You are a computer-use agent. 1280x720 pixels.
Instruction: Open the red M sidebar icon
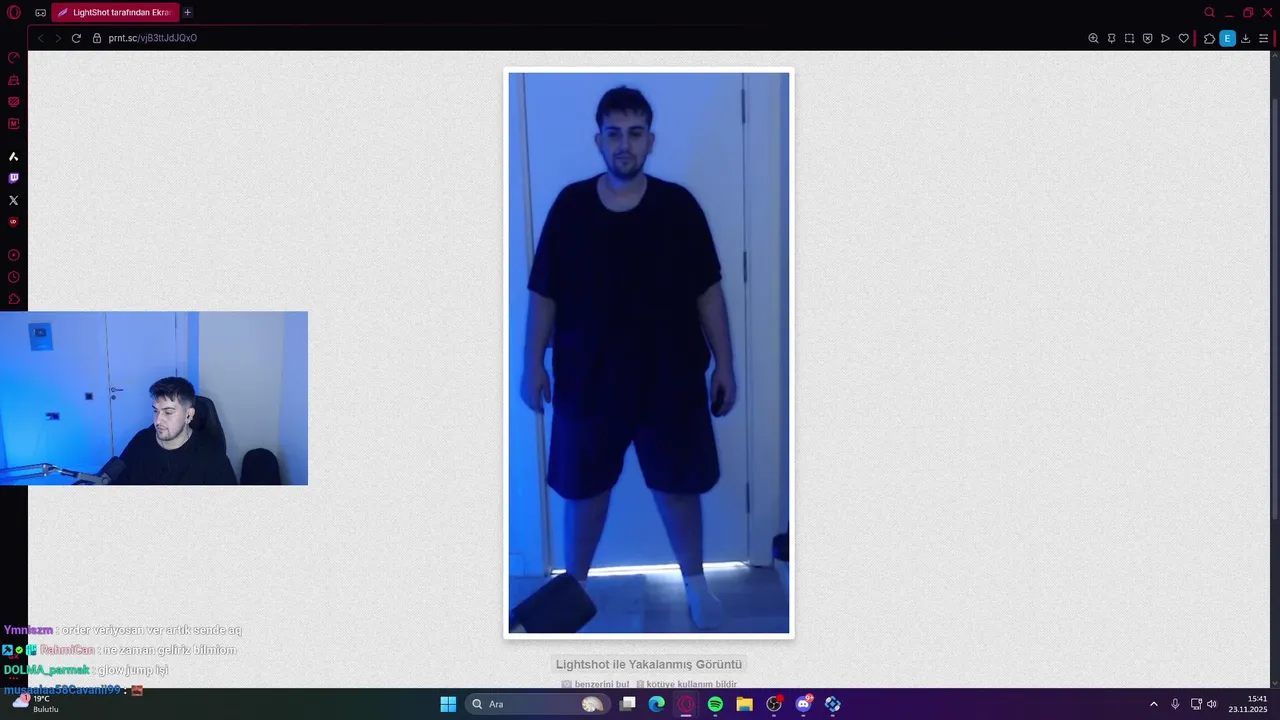[x=13, y=124]
